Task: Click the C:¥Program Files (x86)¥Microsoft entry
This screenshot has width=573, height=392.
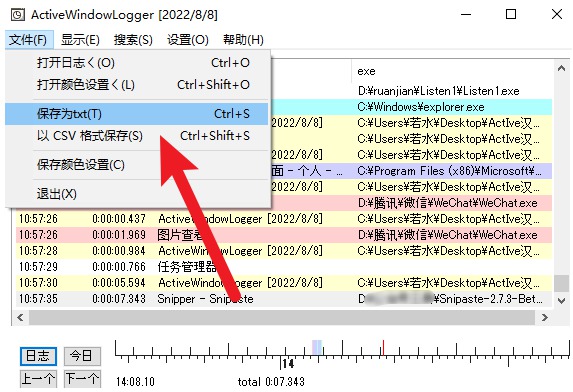Action: click(x=449, y=171)
